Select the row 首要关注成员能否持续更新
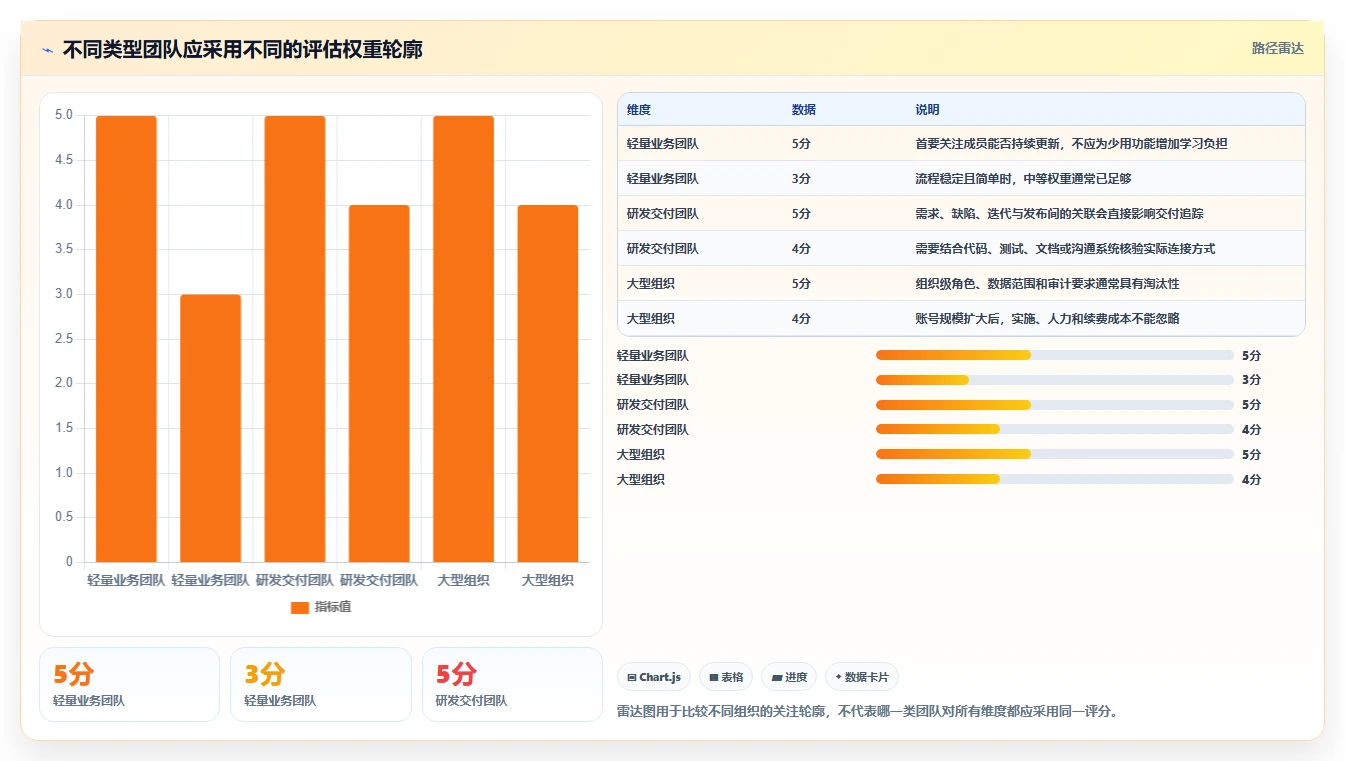 pyautogui.click(x=961, y=144)
